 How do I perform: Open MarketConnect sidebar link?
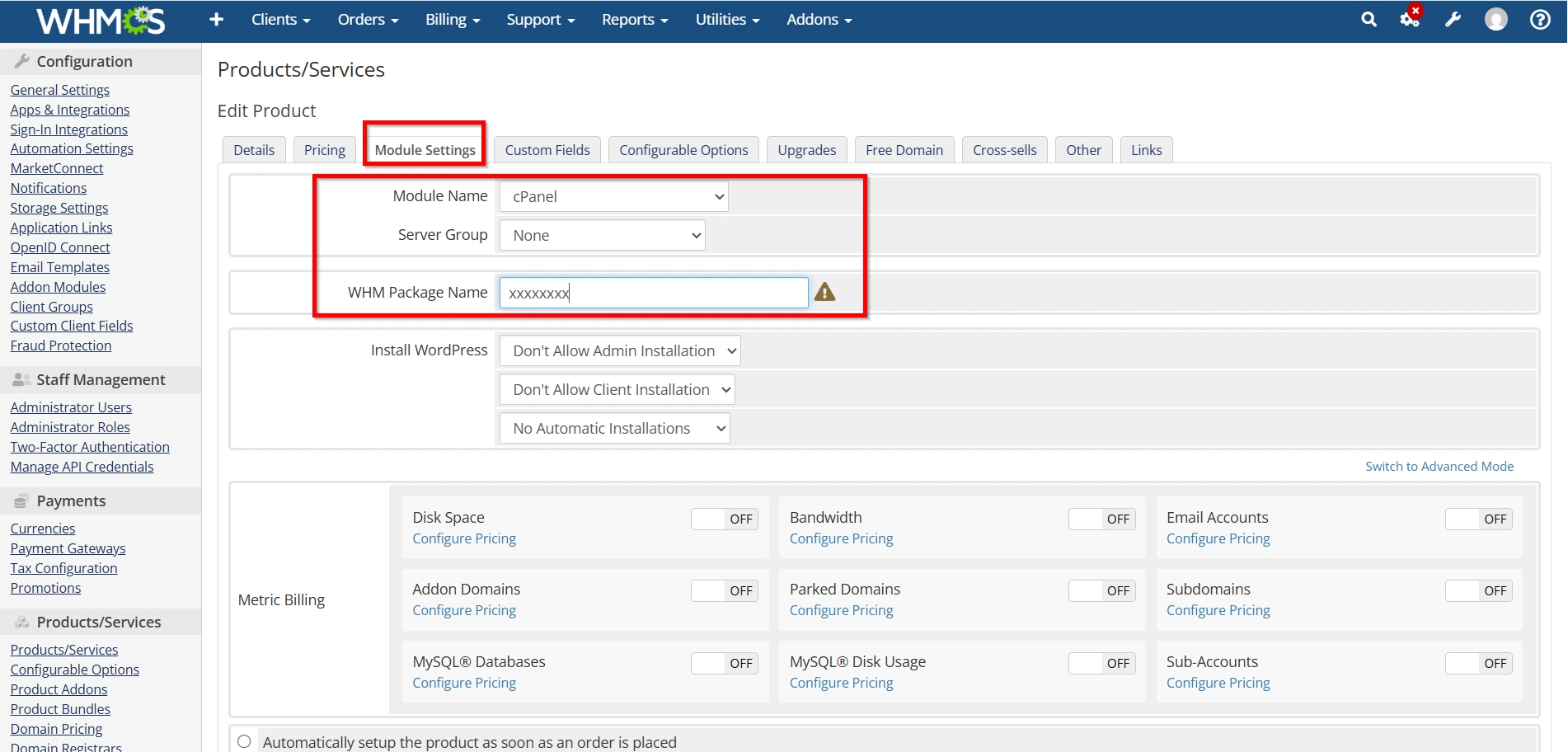(x=57, y=168)
